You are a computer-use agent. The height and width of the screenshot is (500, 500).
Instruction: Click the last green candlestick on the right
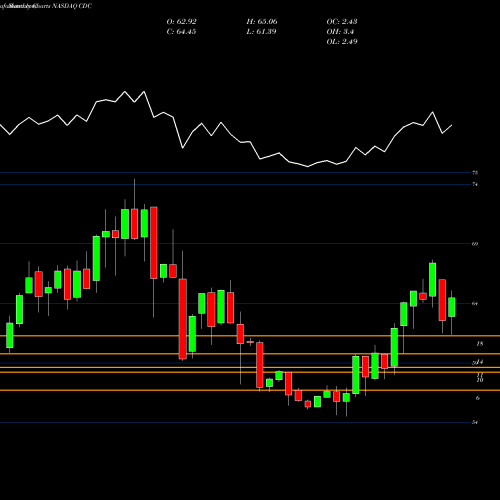click(452, 307)
